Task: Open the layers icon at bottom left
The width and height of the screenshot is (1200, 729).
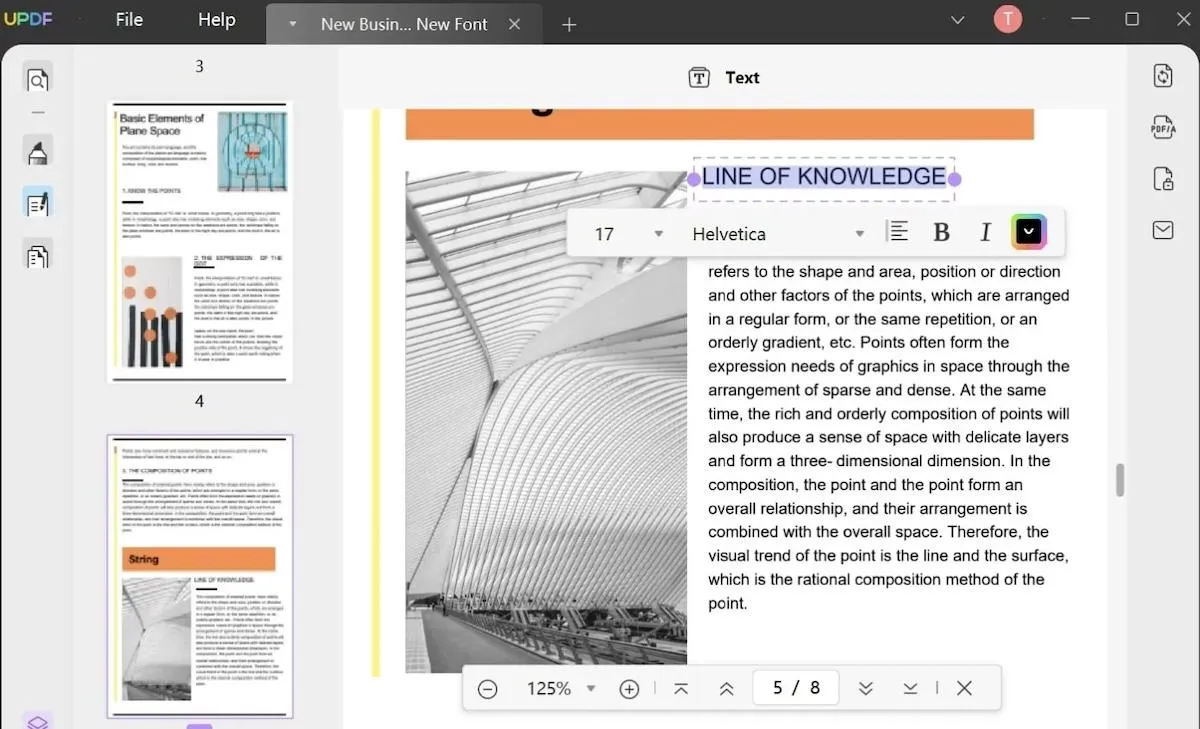Action: coord(37,721)
